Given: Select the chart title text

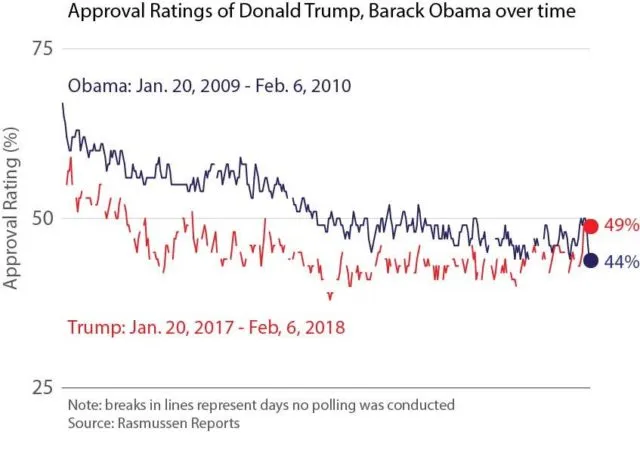Looking at the screenshot, I should click(322, 11).
